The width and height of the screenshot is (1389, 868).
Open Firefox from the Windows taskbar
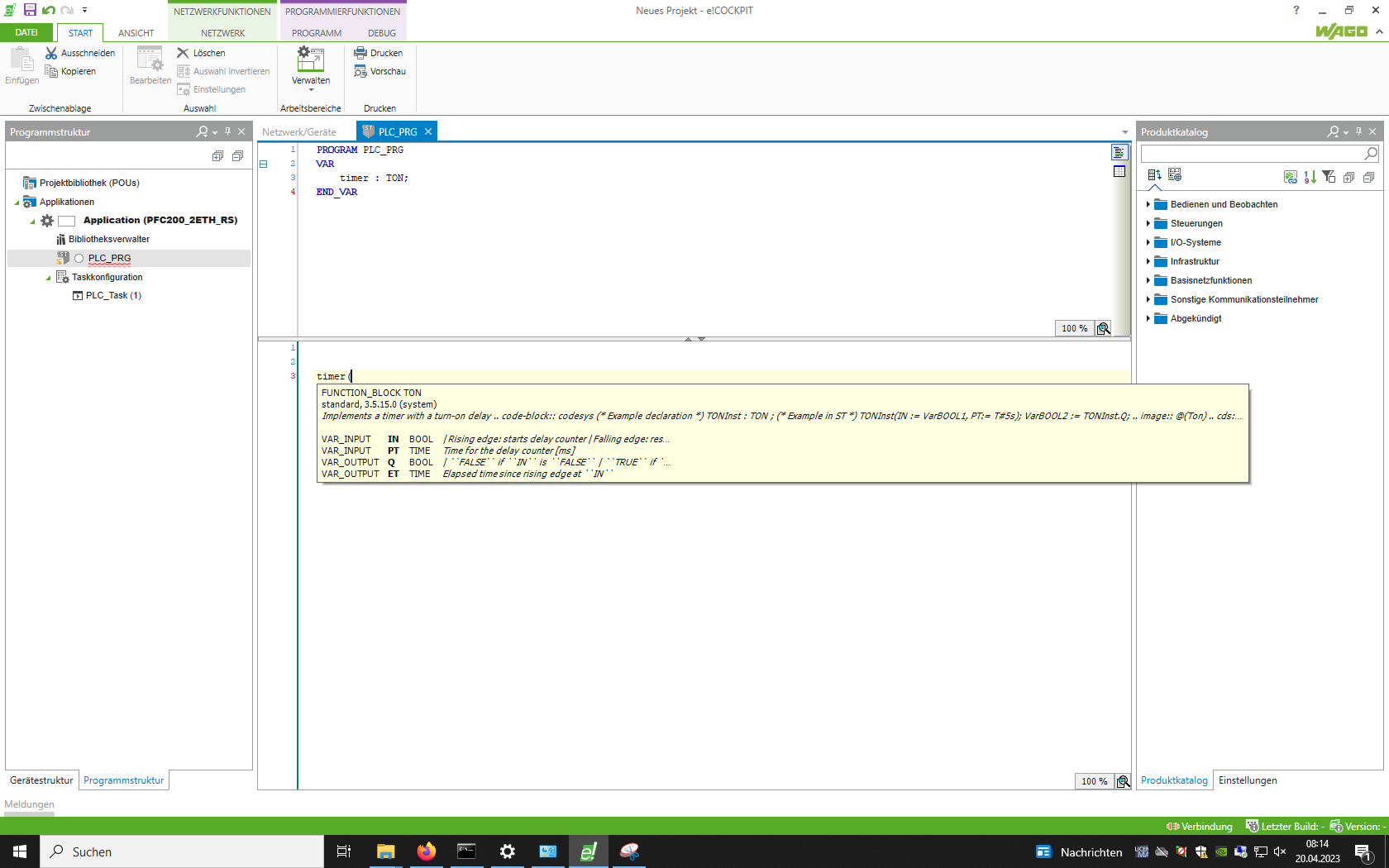tap(426, 851)
